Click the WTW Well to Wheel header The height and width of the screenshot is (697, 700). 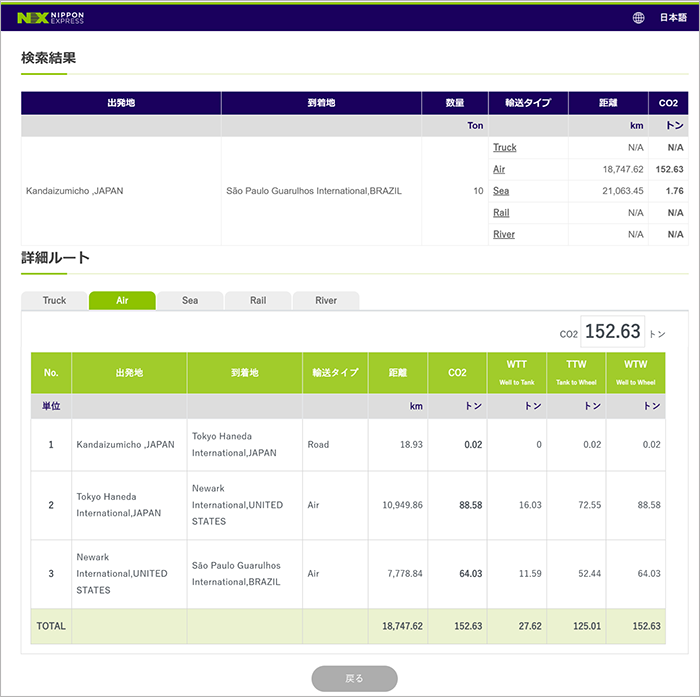[x=635, y=372]
